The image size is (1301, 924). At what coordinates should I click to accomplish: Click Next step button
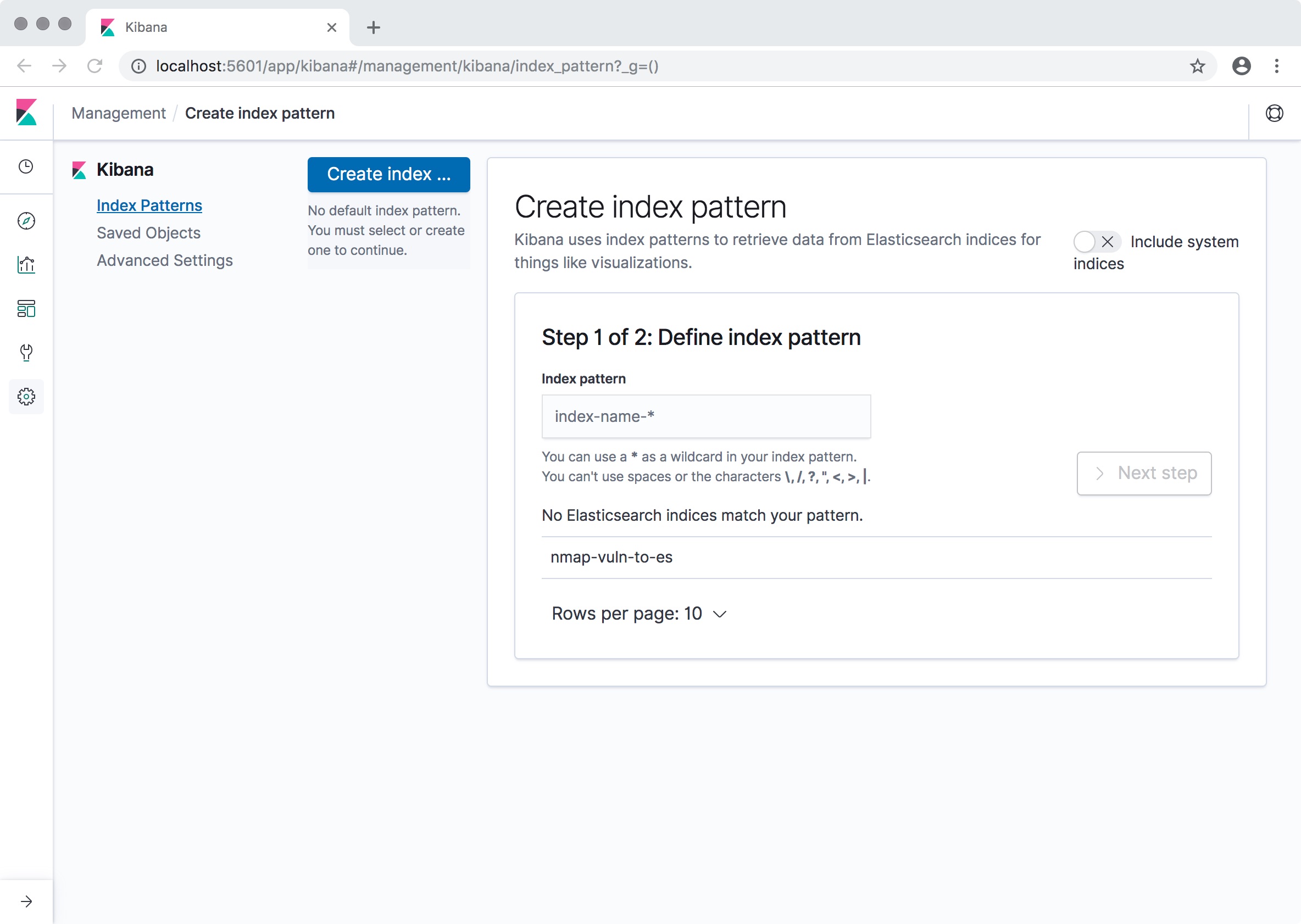point(1145,473)
